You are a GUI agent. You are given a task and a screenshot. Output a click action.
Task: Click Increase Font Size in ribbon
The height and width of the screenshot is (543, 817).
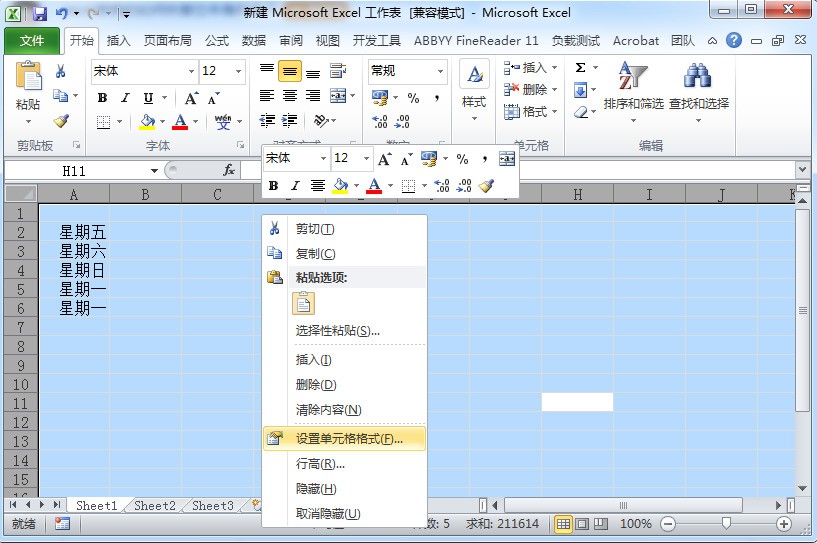tap(191, 98)
